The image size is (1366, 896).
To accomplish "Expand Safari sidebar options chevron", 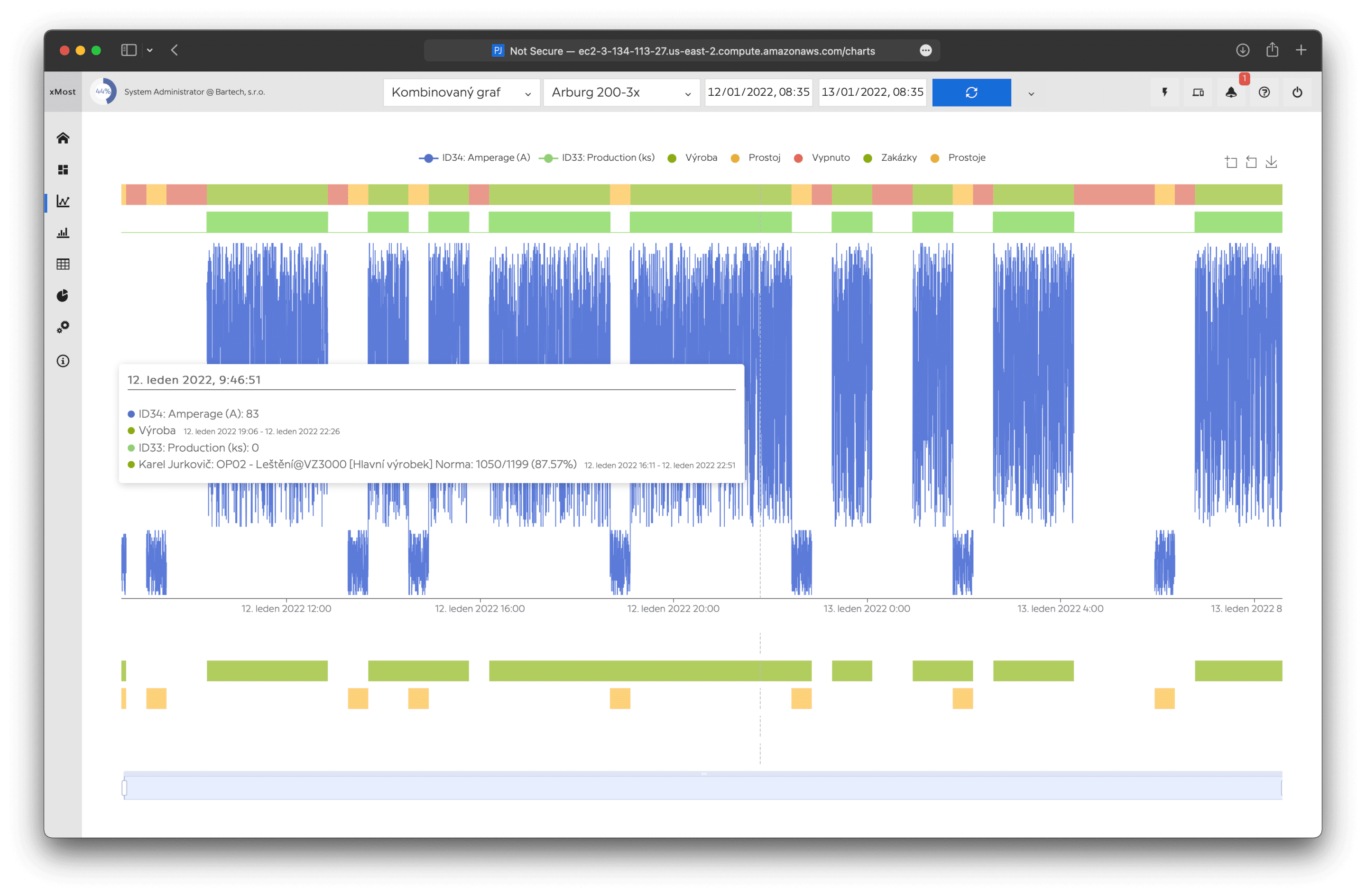I will [x=150, y=50].
